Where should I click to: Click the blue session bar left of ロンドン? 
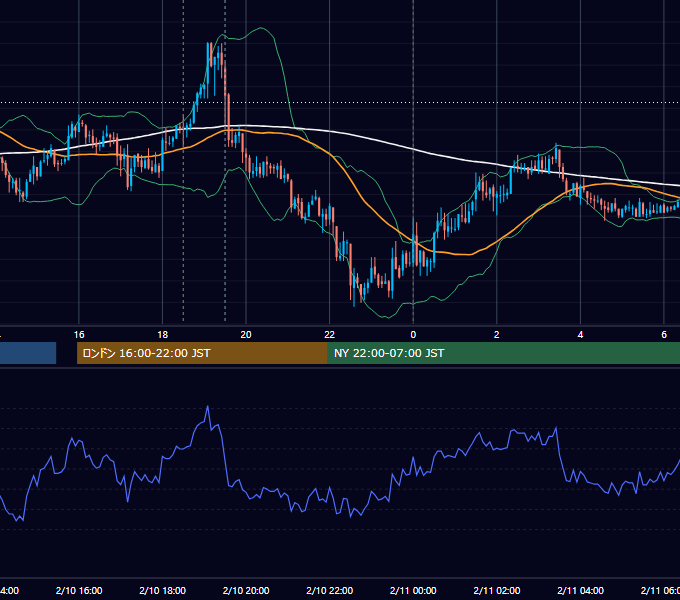(28, 353)
